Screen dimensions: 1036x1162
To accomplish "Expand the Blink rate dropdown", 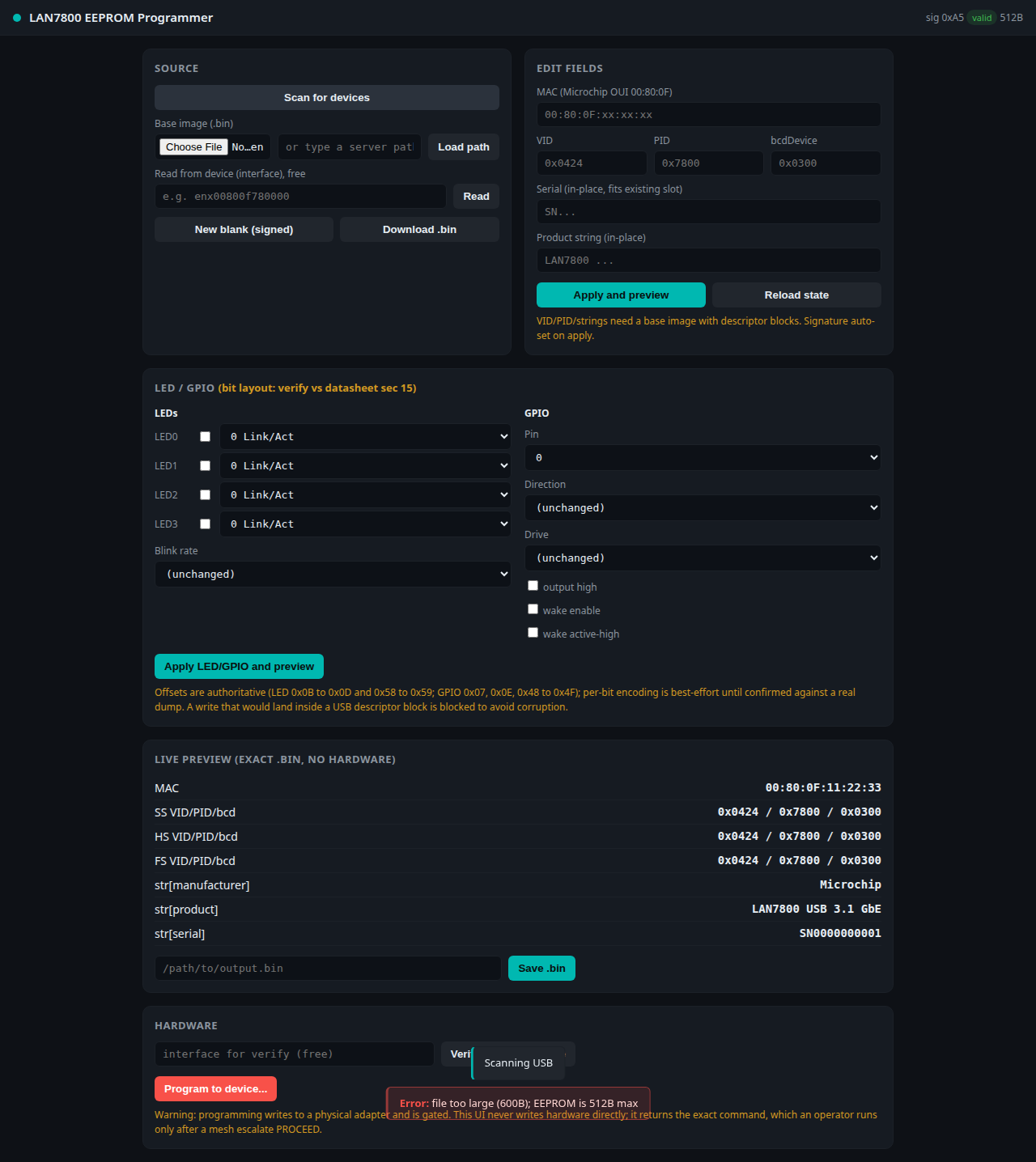I will [x=333, y=575].
